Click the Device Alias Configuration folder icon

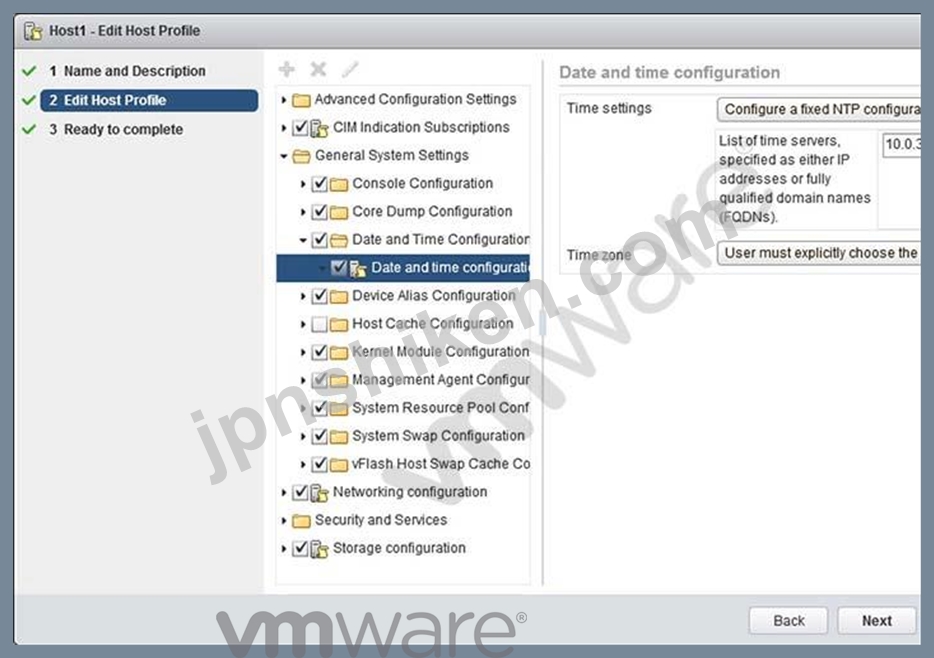point(339,296)
